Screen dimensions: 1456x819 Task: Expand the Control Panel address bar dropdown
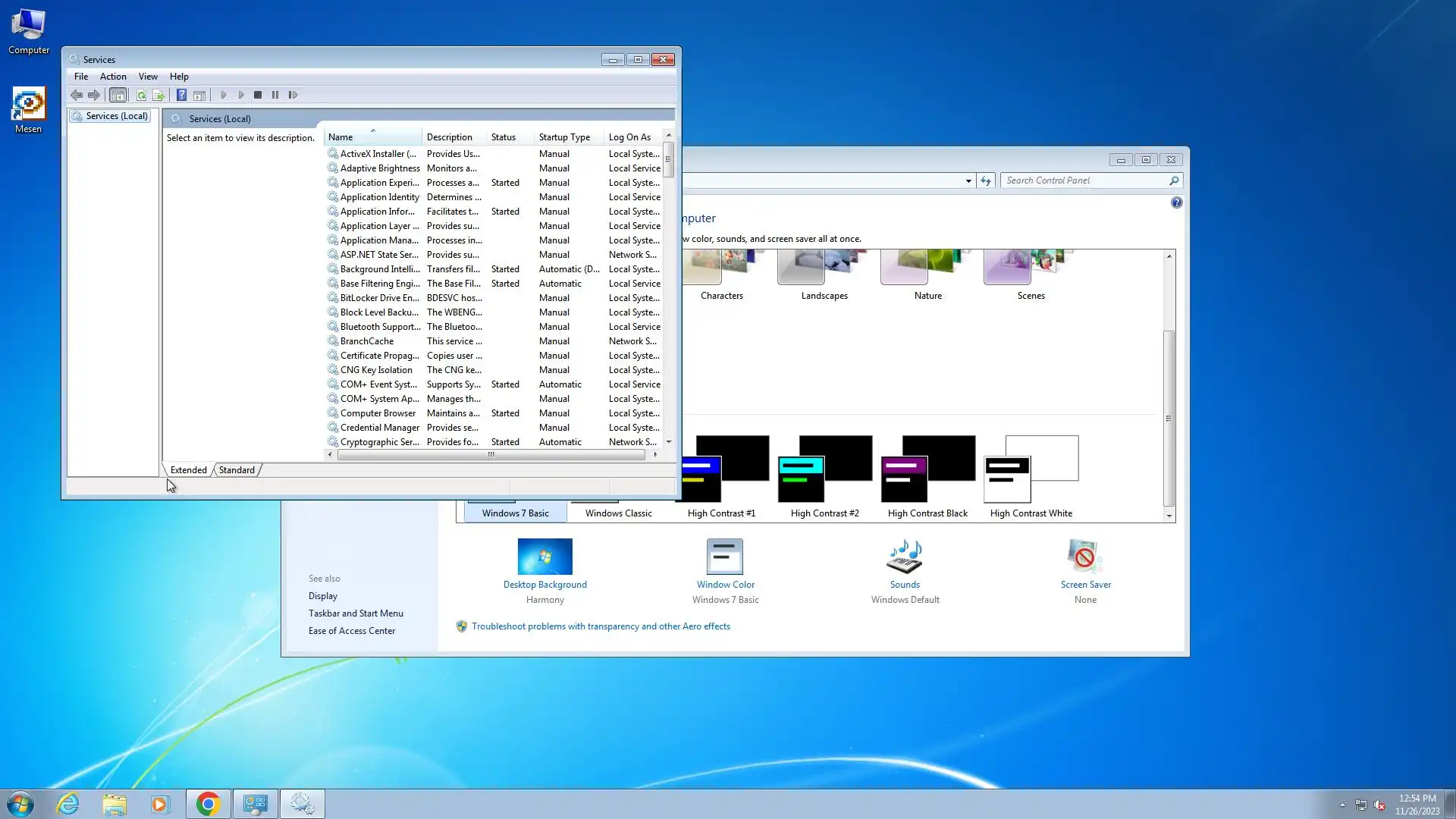coord(968,181)
